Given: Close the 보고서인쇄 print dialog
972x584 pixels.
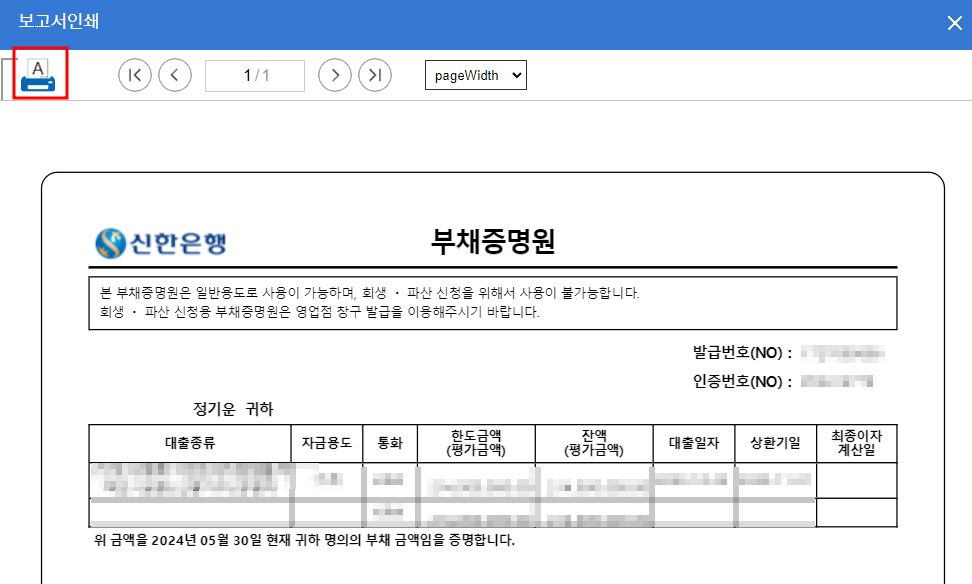Looking at the screenshot, I should [x=955, y=22].
